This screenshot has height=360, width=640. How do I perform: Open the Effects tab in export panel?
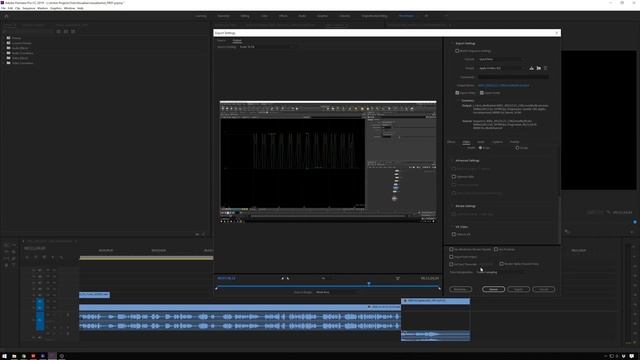[x=451, y=142]
